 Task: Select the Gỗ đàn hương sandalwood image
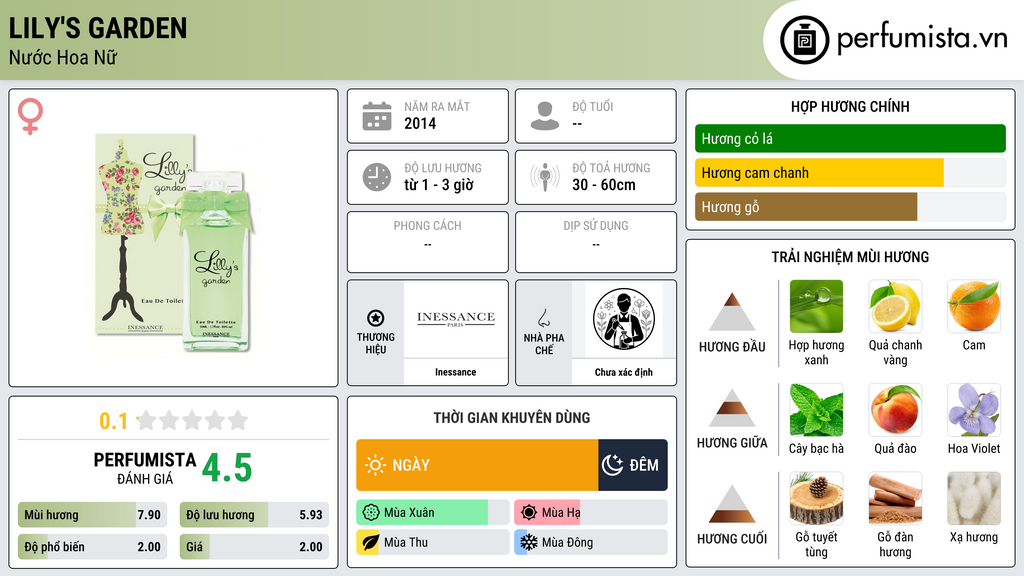tap(895, 498)
